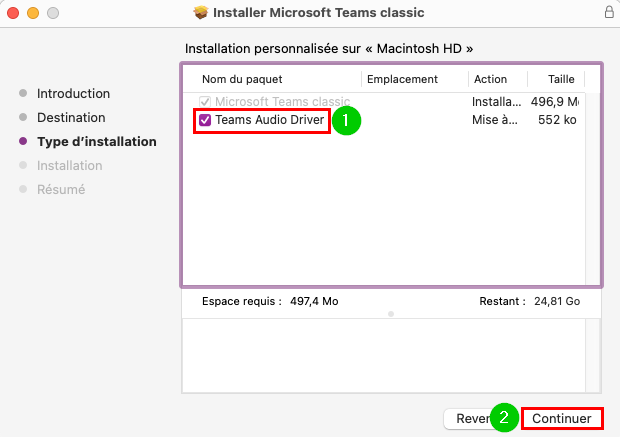This screenshot has height=437, width=620.
Task: Click the description box vertical scrollbar
Action: [x=593, y=356]
